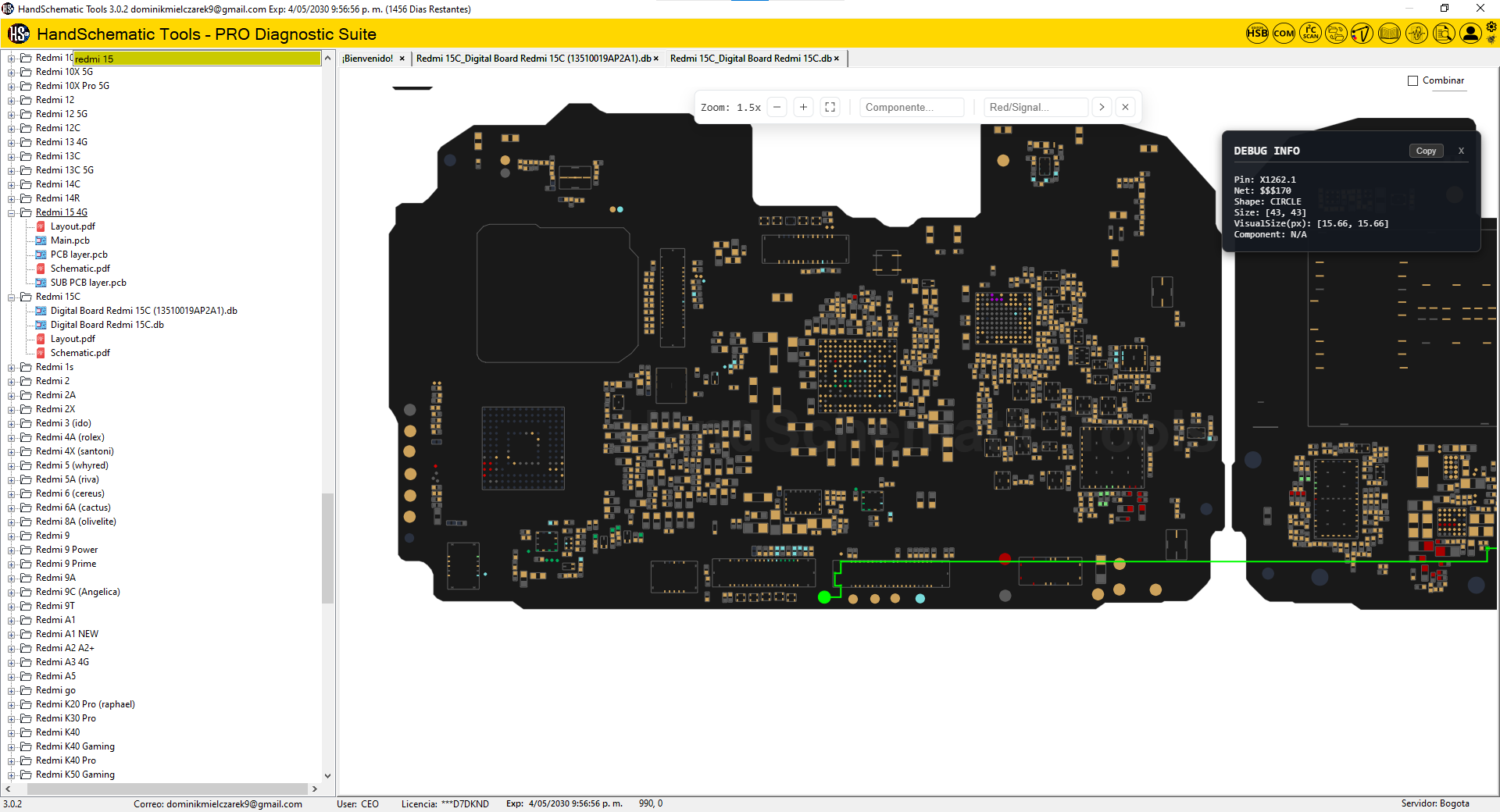Open the COM port tool
This screenshot has height=812, width=1500.
point(1284,34)
